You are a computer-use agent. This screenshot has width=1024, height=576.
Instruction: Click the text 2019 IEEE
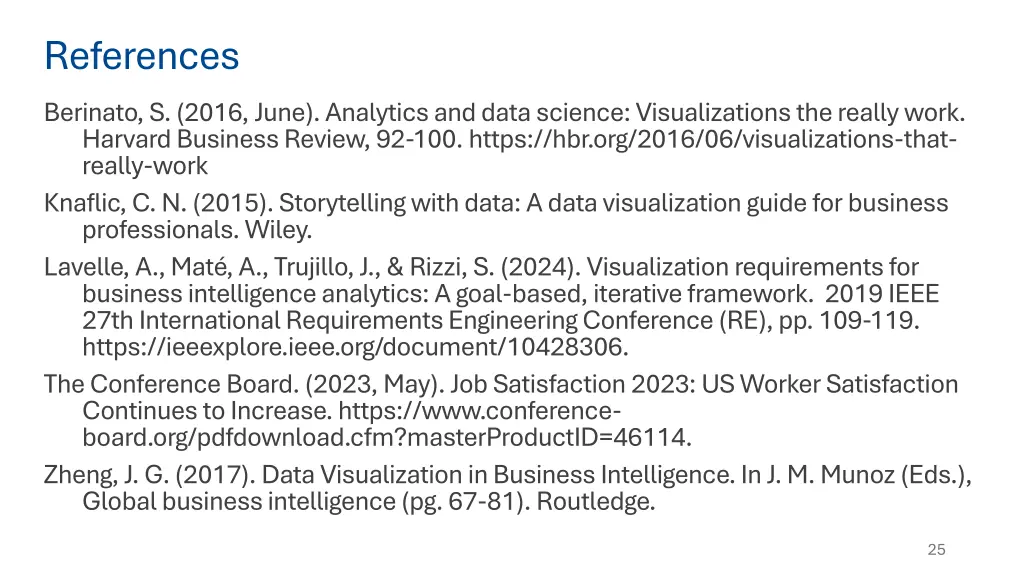pyautogui.click(x=882, y=294)
